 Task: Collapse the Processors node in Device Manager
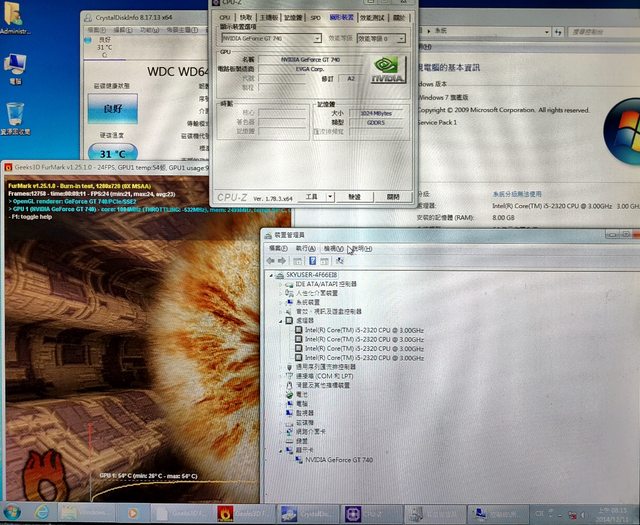(281, 320)
